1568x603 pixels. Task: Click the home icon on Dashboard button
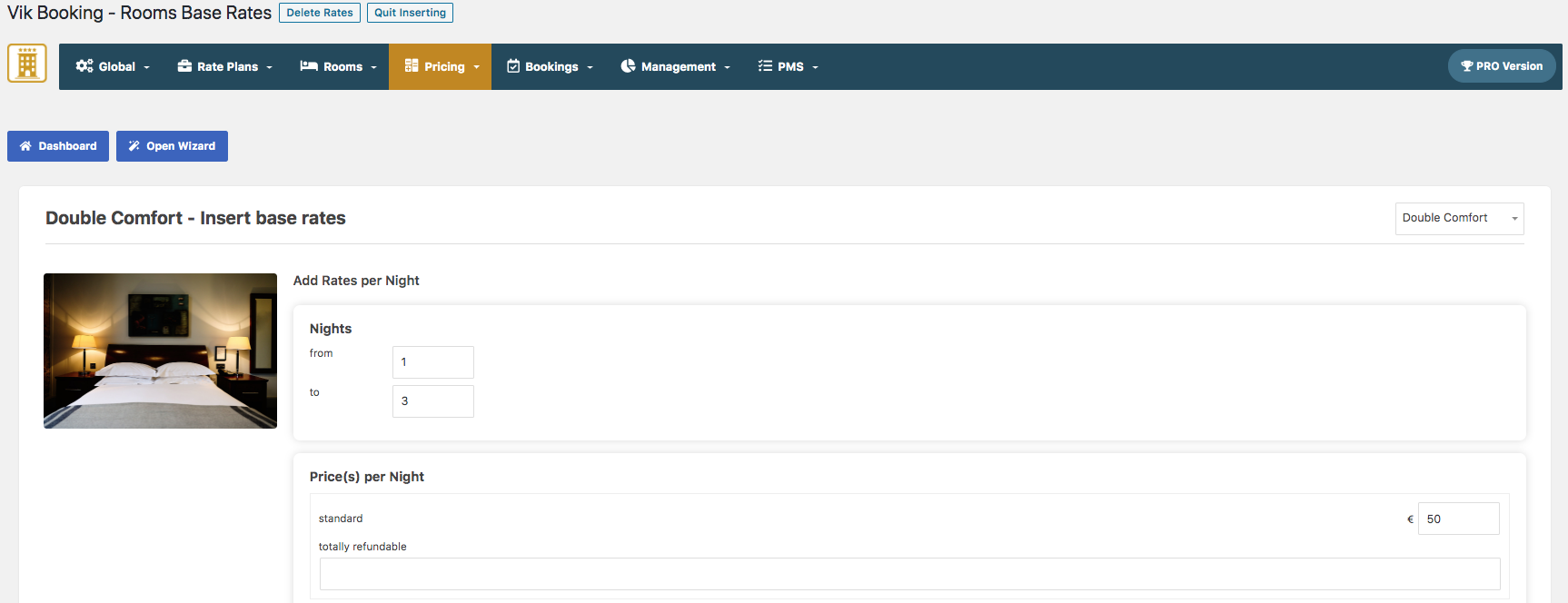[25, 146]
